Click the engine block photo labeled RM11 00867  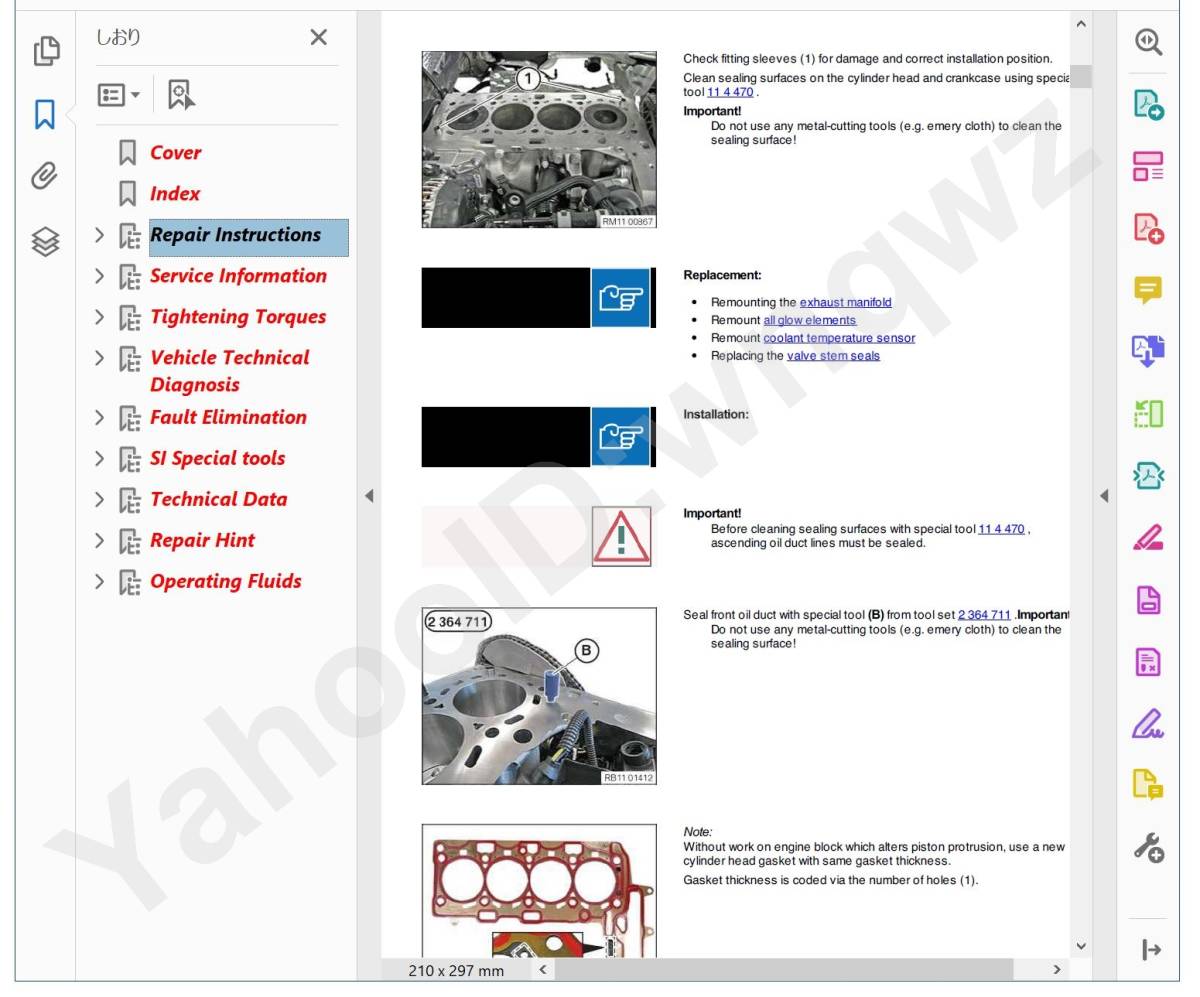(539, 140)
